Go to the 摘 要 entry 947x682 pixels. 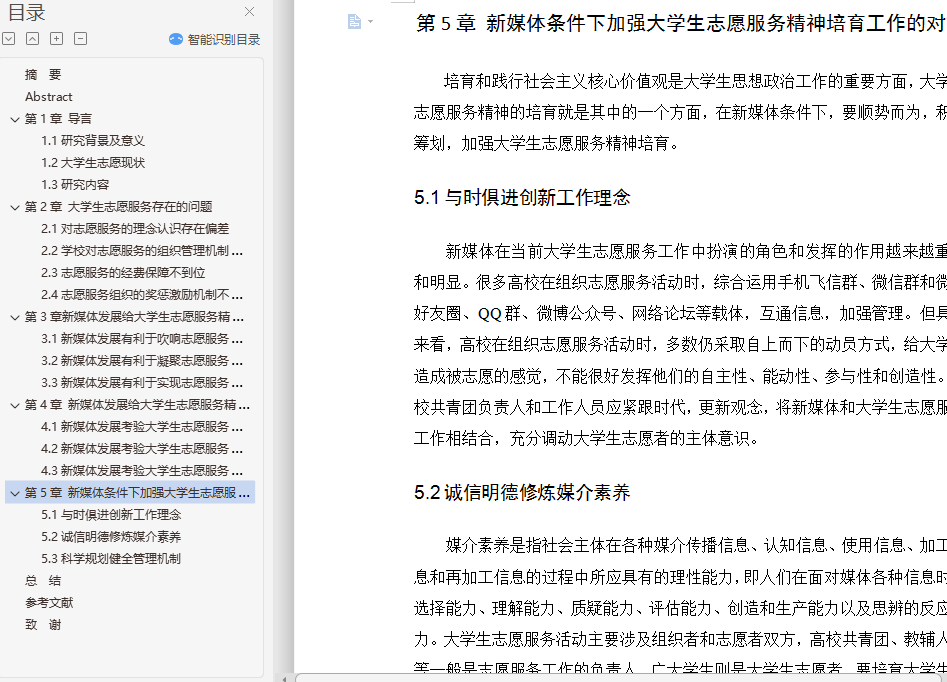[x=43, y=75]
